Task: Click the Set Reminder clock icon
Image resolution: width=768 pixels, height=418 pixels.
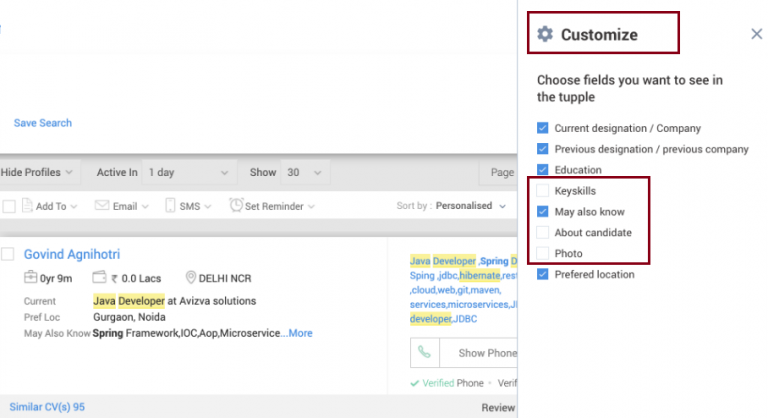Action: pos(236,206)
